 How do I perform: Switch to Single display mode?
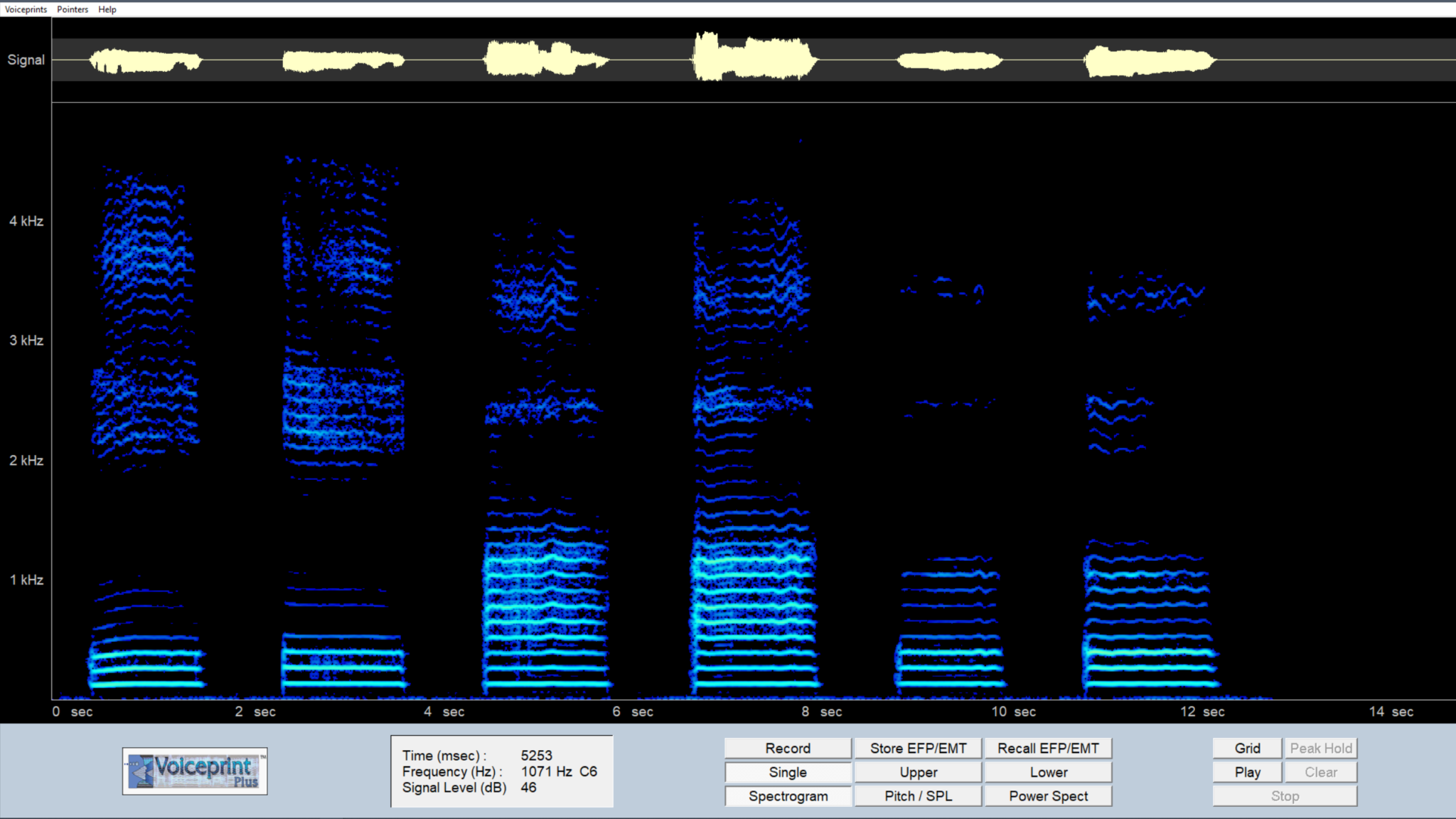pyautogui.click(x=787, y=772)
